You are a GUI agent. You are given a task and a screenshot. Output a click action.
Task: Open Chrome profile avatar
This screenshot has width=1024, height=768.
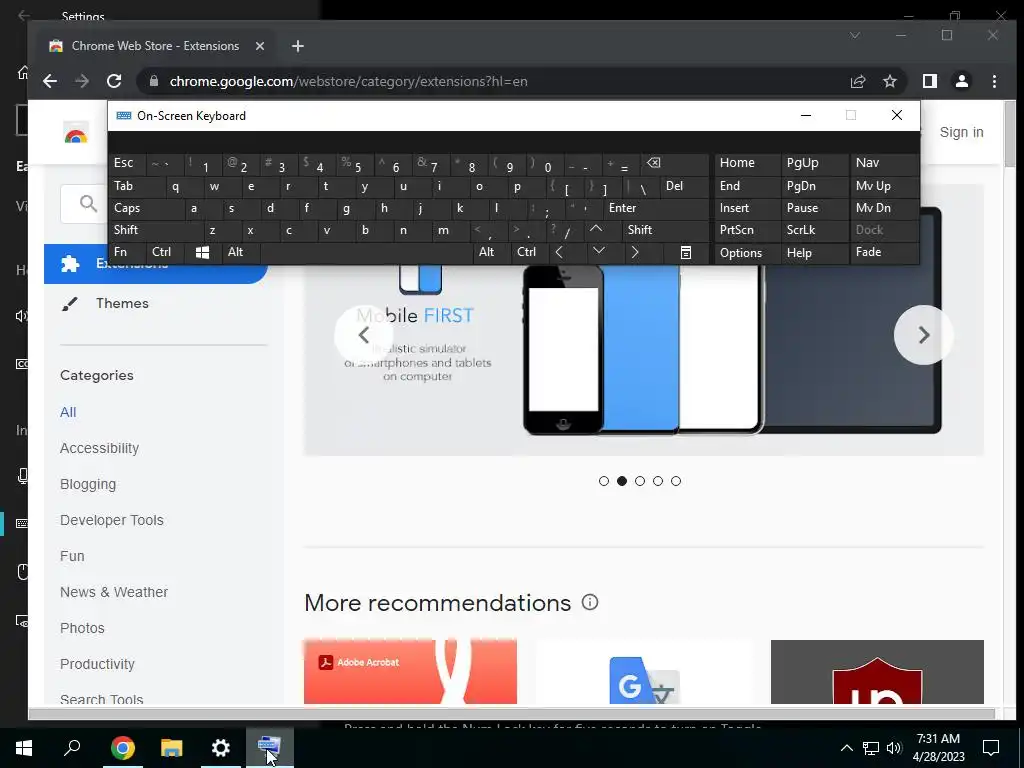(961, 81)
